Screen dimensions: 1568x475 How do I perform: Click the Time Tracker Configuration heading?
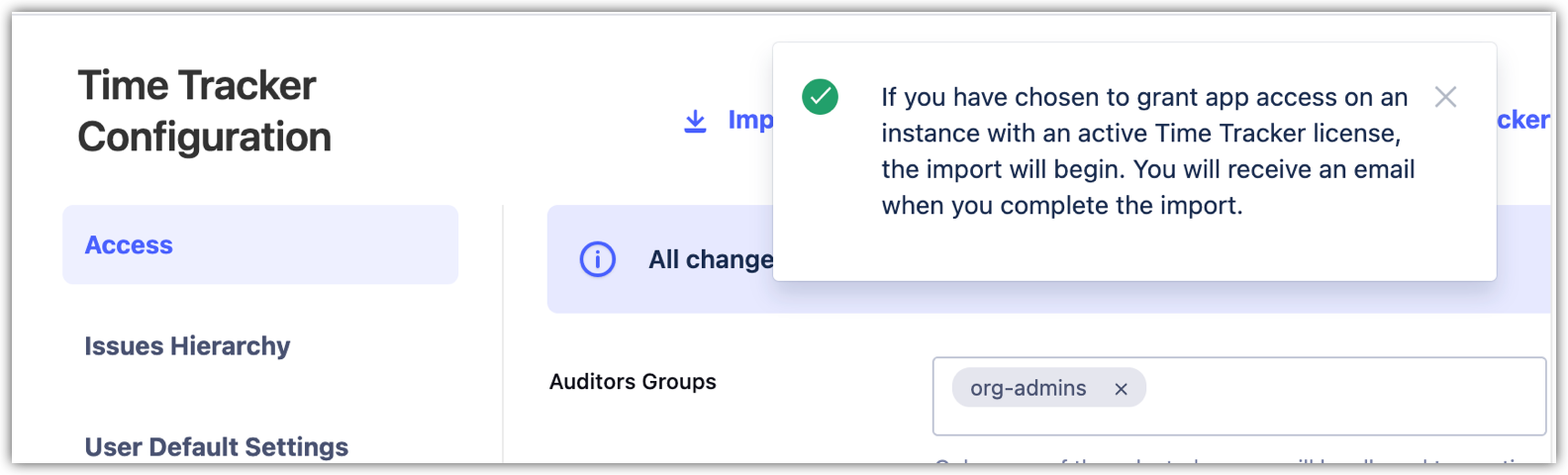pyautogui.click(x=204, y=111)
